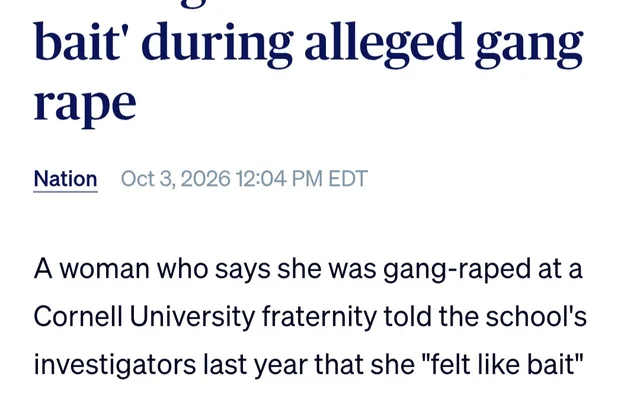Click the "12:04 PM EDT" time text

pyautogui.click(x=302, y=179)
